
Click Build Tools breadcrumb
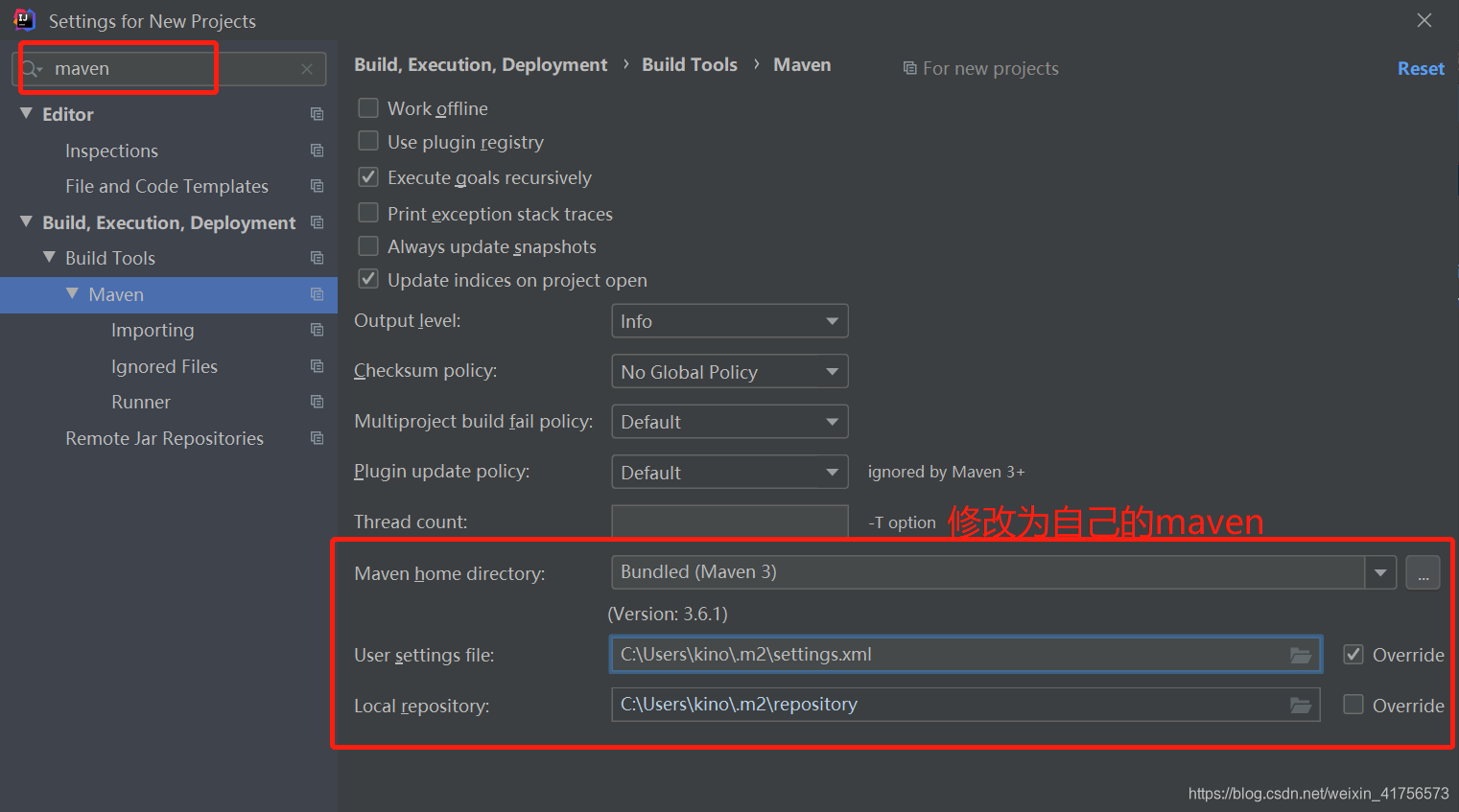pos(690,64)
